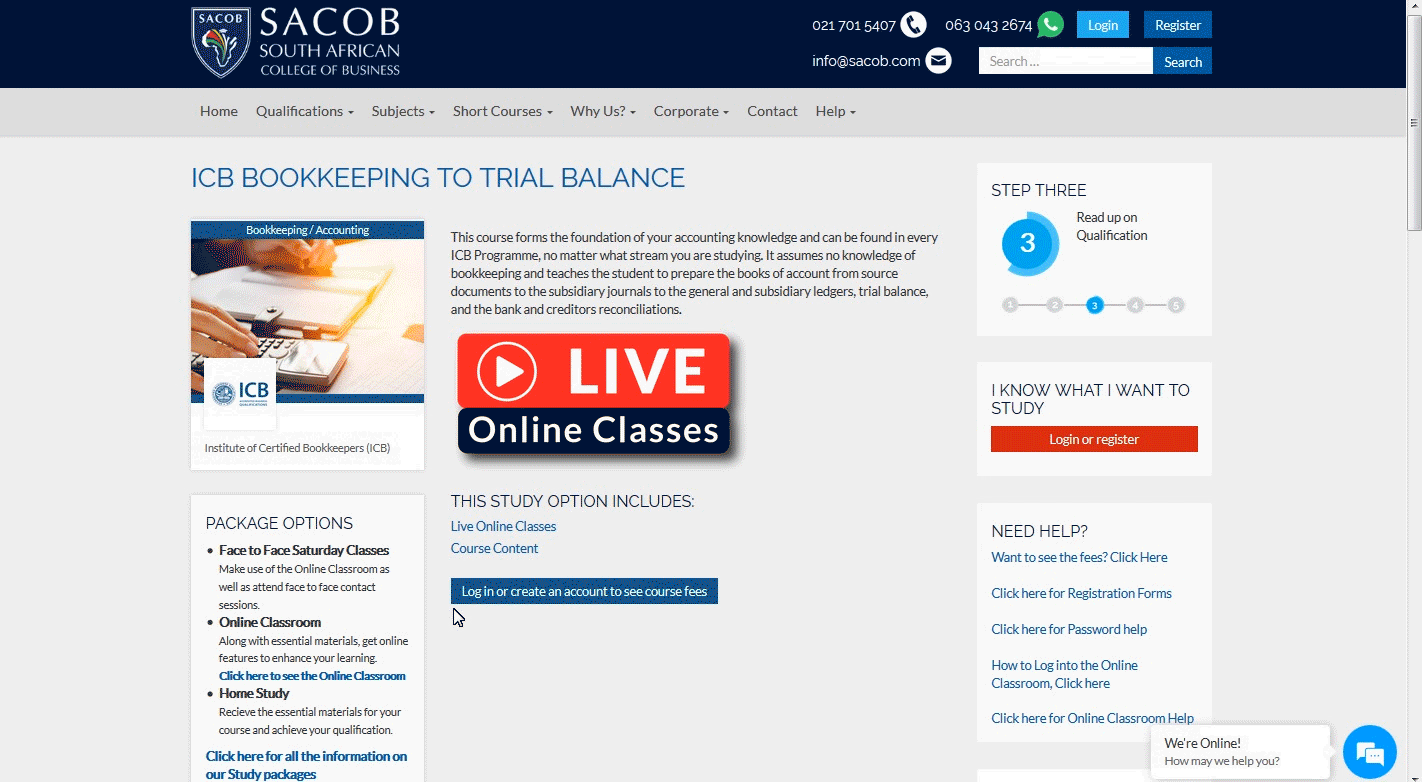
Task: Click Face to Face Saturday Classes text
Action: pyautogui.click(x=304, y=550)
